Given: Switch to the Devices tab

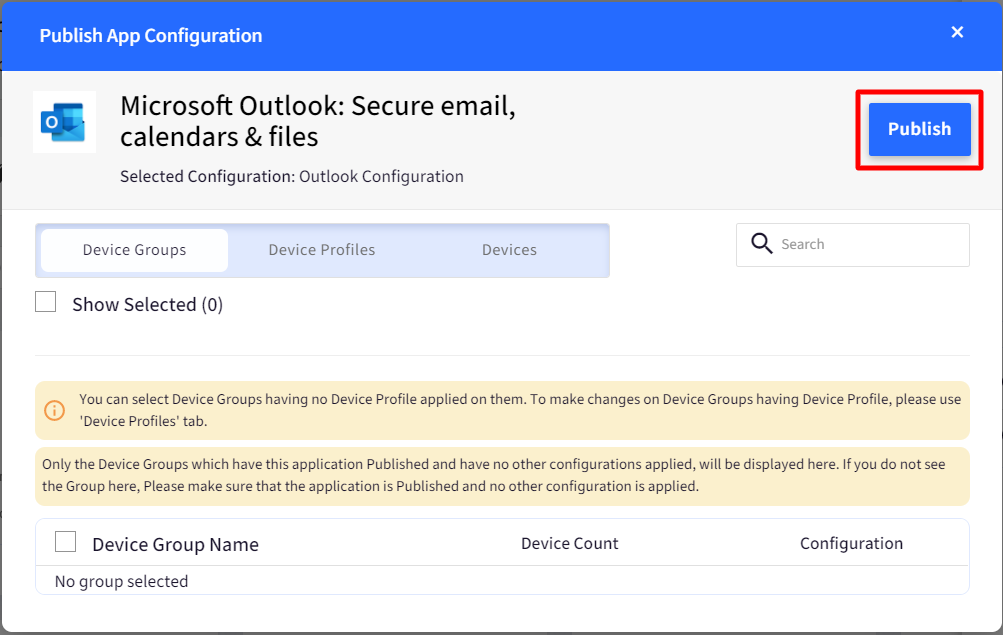Looking at the screenshot, I should tap(509, 250).
